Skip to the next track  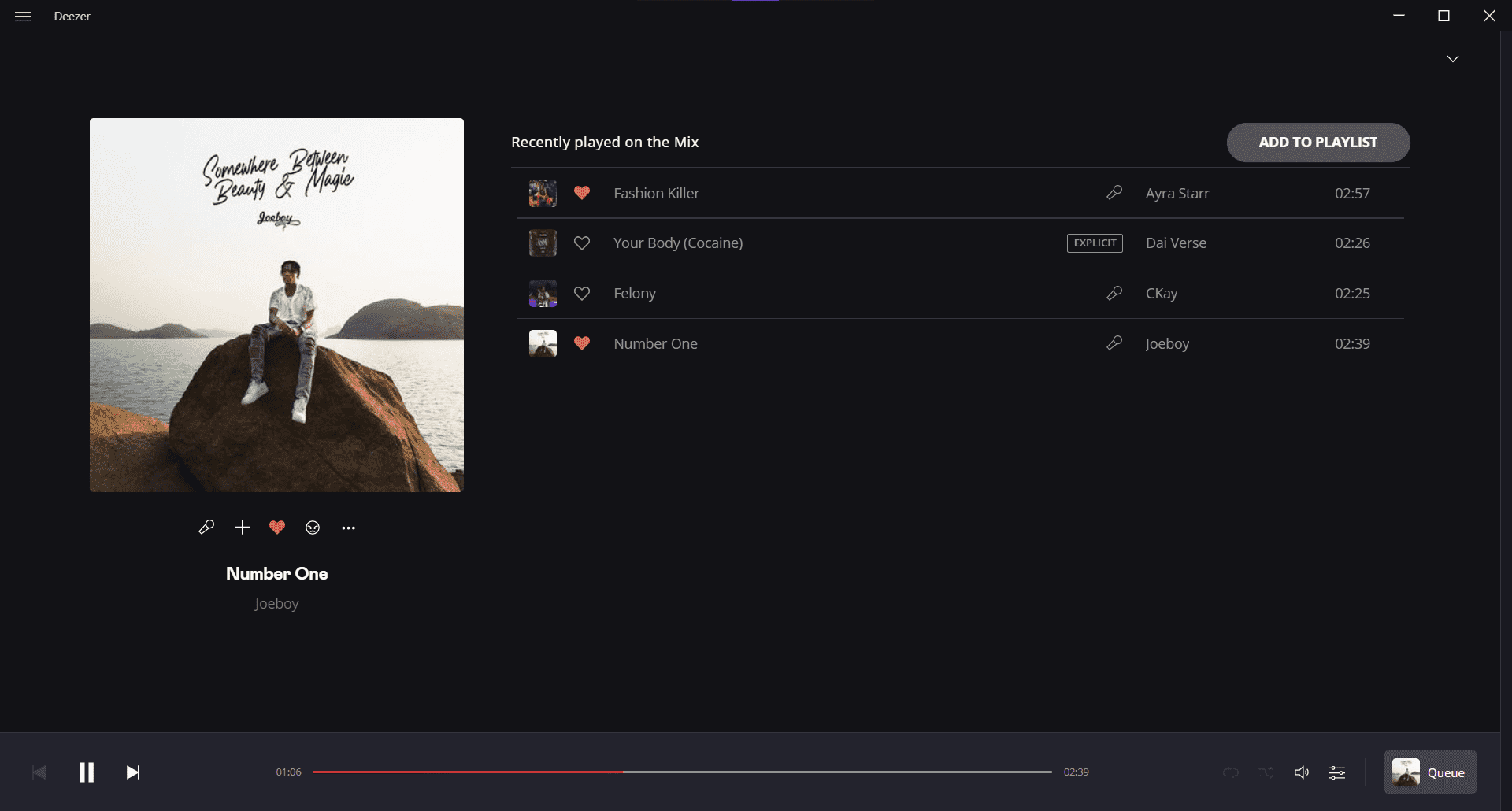click(133, 772)
